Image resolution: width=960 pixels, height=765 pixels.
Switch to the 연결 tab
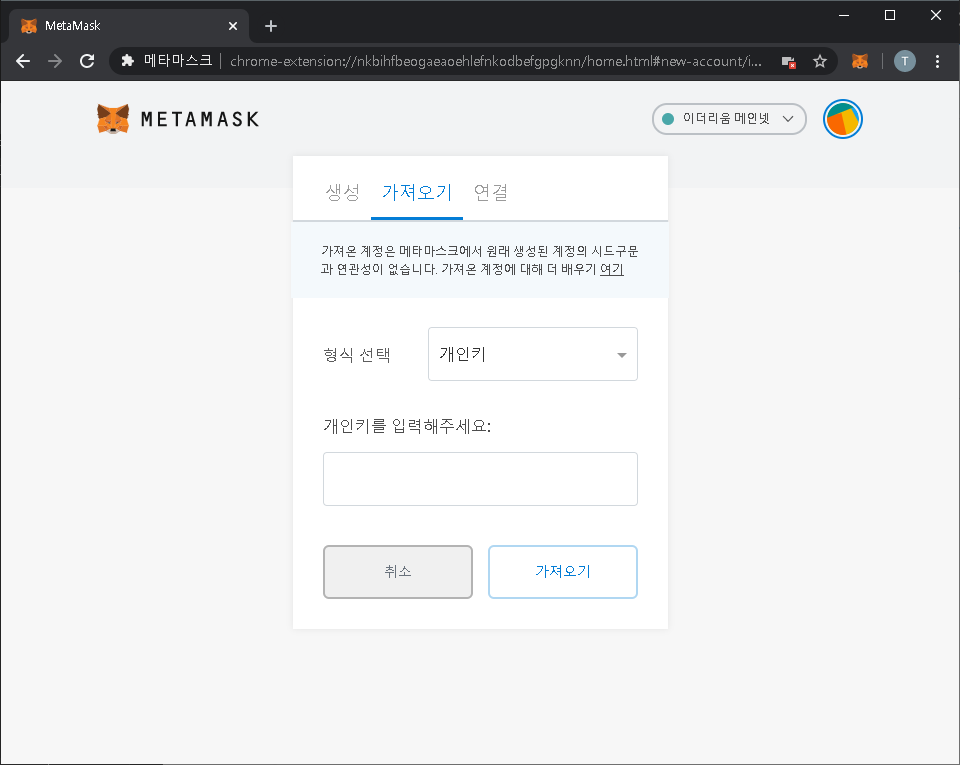point(490,192)
